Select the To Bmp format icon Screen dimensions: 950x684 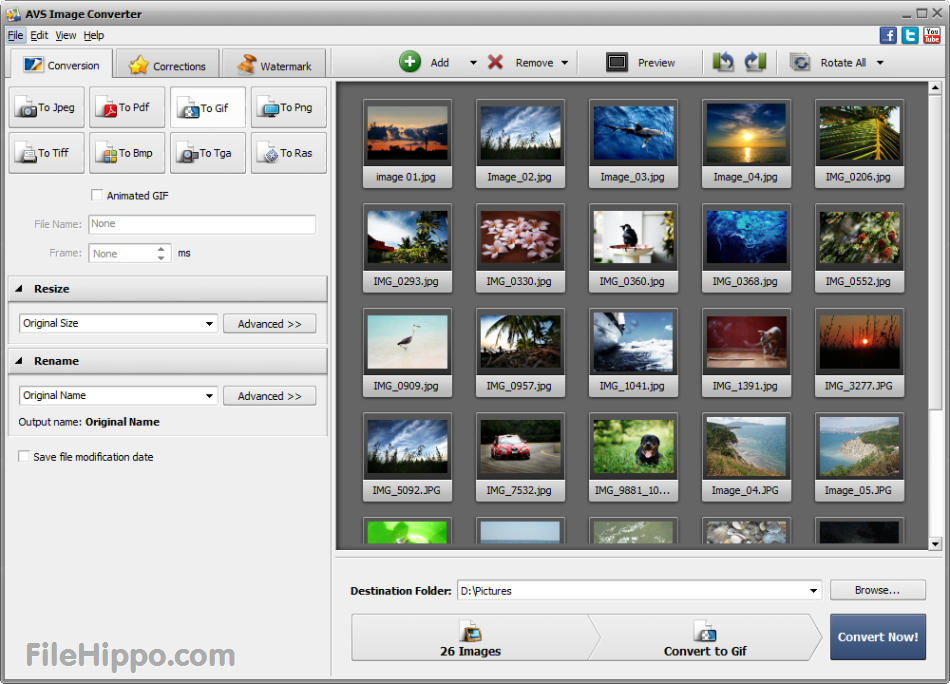(x=127, y=152)
